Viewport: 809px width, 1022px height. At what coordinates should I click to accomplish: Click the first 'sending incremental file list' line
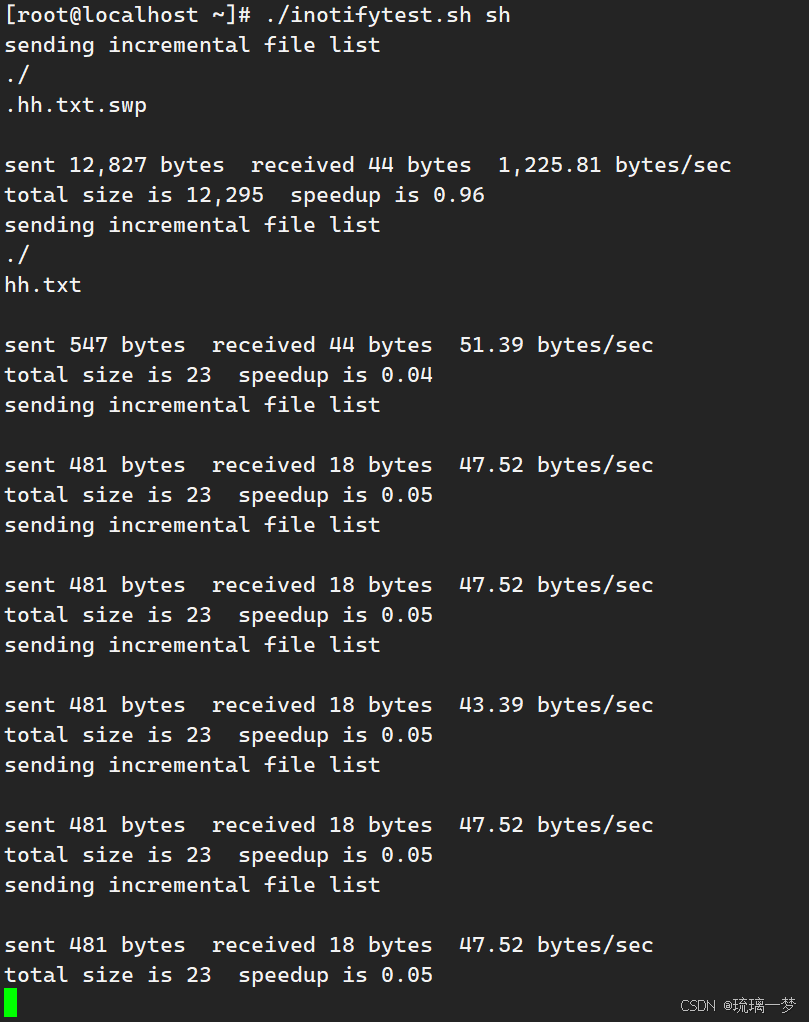(x=192, y=45)
